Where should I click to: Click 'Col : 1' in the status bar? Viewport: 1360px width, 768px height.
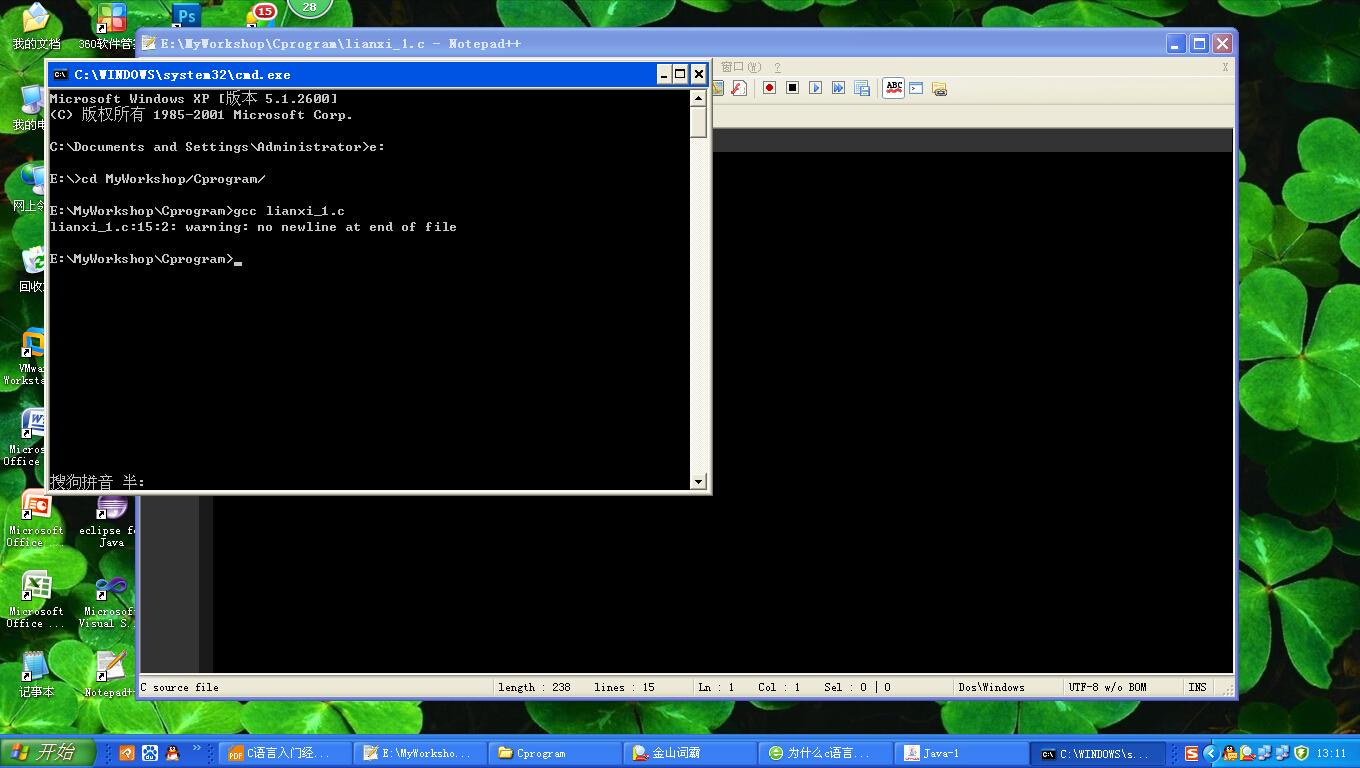779,687
